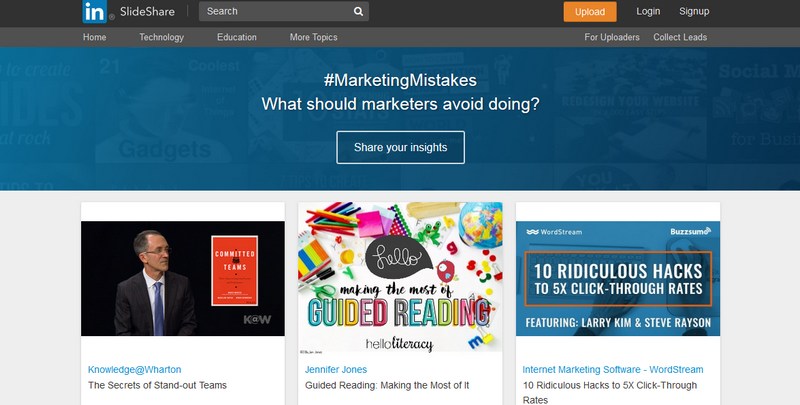Click the LinkedIn logo icon
The image size is (800, 405).
95,11
